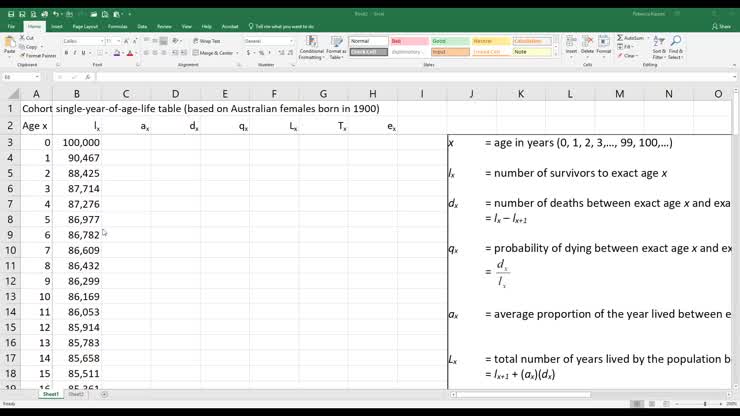Viewport: 740px width, 416px height.
Task: Decrease font size with small A
Action: (135, 42)
